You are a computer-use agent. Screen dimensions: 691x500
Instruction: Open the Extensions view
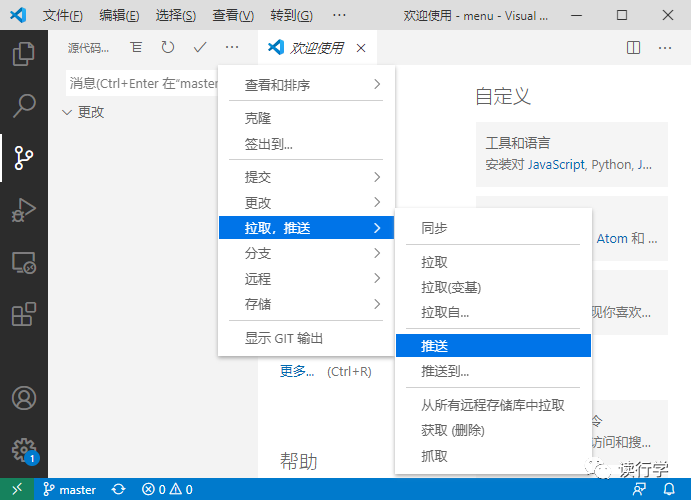click(x=24, y=314)
